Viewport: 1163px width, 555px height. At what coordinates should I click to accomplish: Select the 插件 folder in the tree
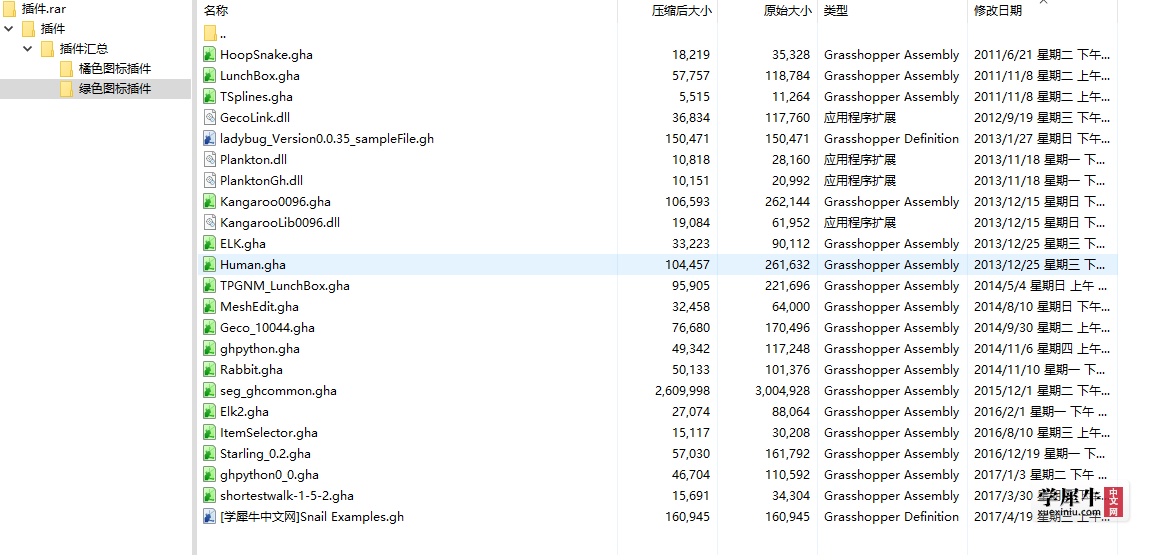44,29
